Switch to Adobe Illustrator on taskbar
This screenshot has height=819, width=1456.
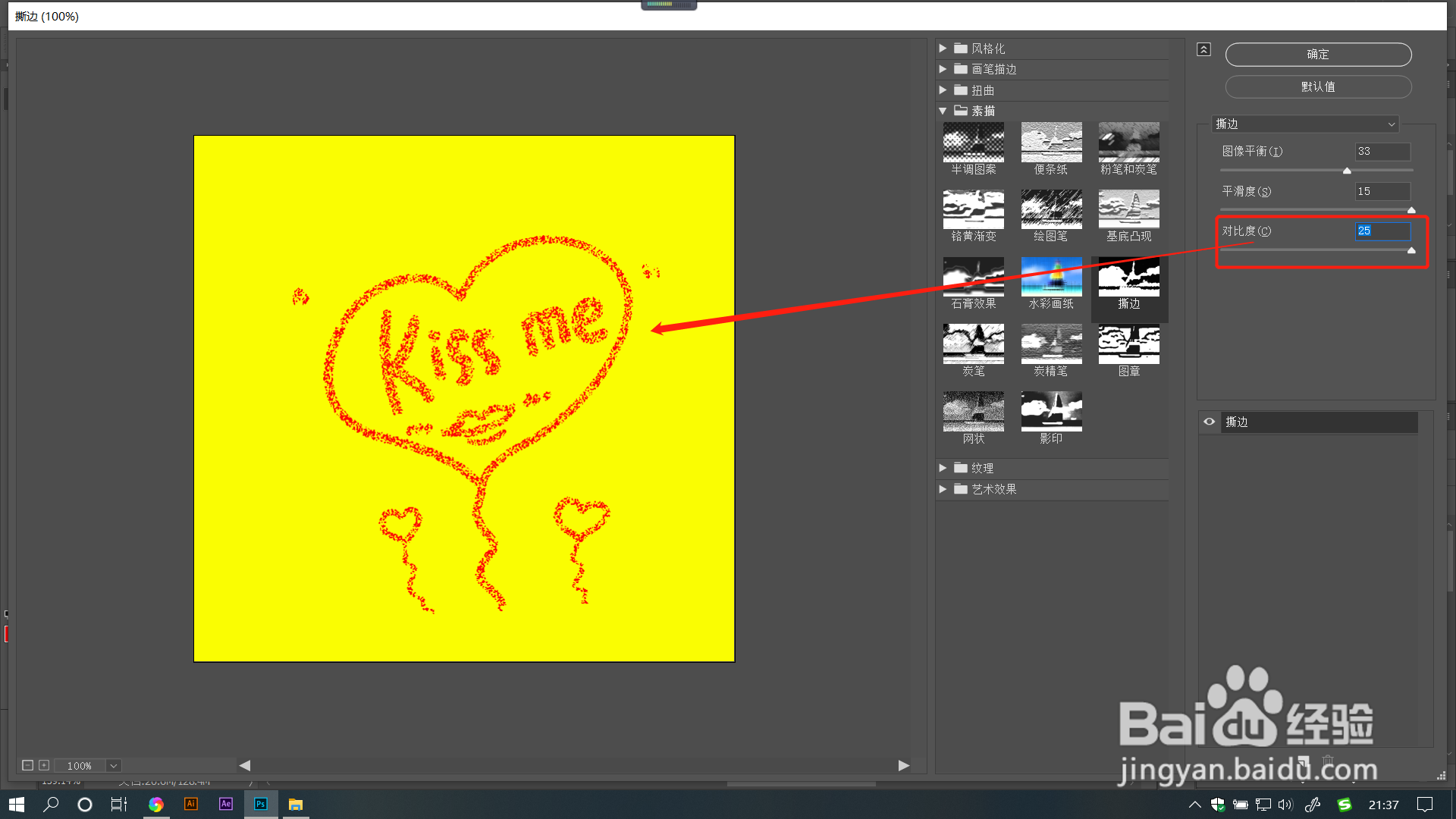coord(190,805)
